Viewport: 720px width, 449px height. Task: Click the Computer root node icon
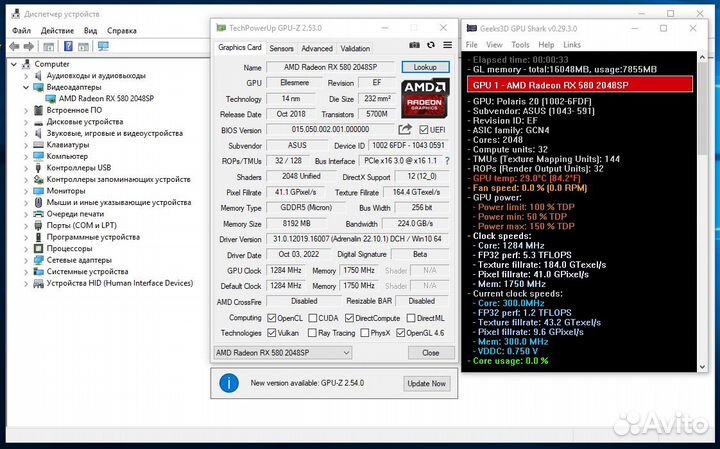click(x=27, y=64)
